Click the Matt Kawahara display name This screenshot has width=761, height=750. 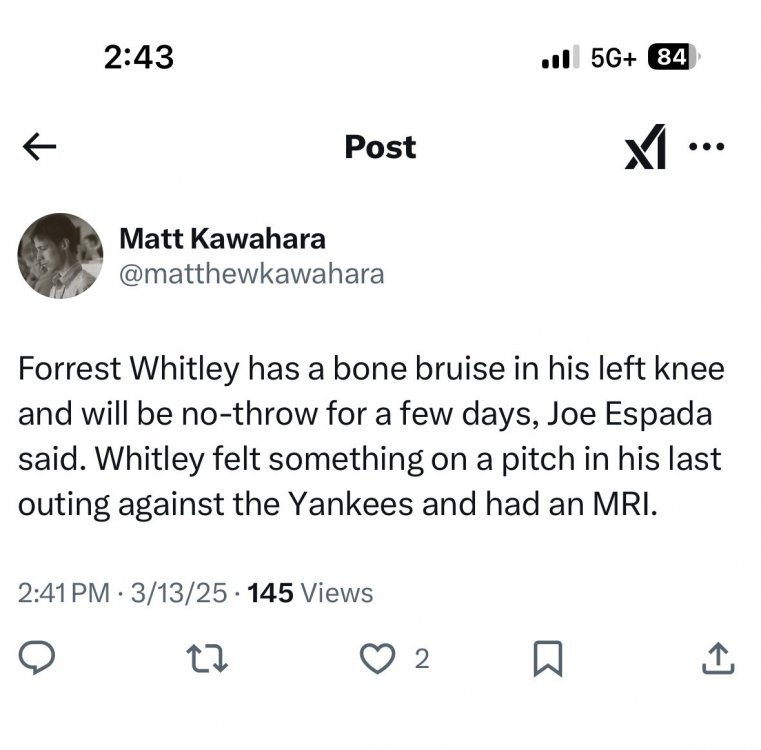pyautogui.click(x=222, y=238)
